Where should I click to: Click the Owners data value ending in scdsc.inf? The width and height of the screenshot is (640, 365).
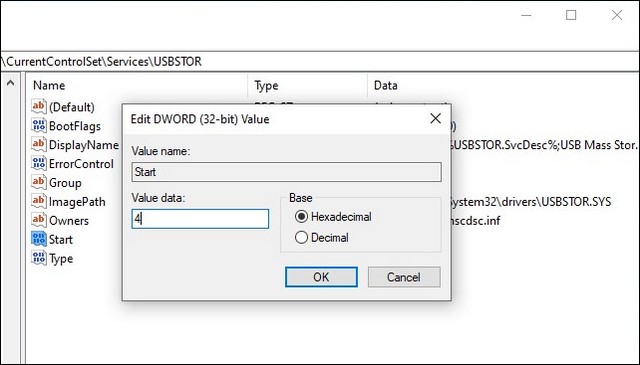(476, 221)
